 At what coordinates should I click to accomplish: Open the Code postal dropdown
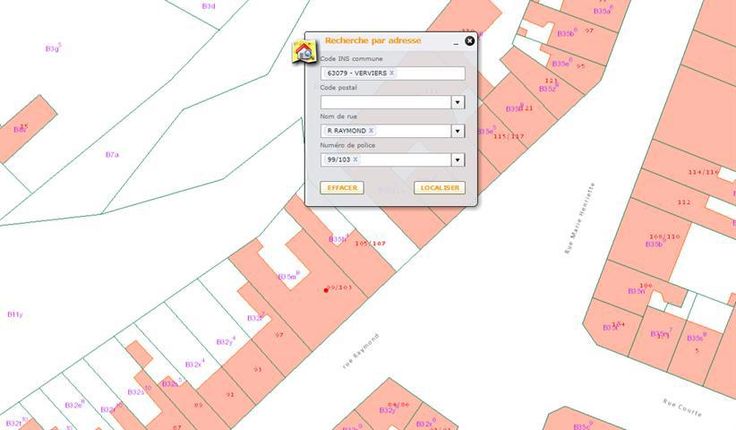(x=457, y=102)
